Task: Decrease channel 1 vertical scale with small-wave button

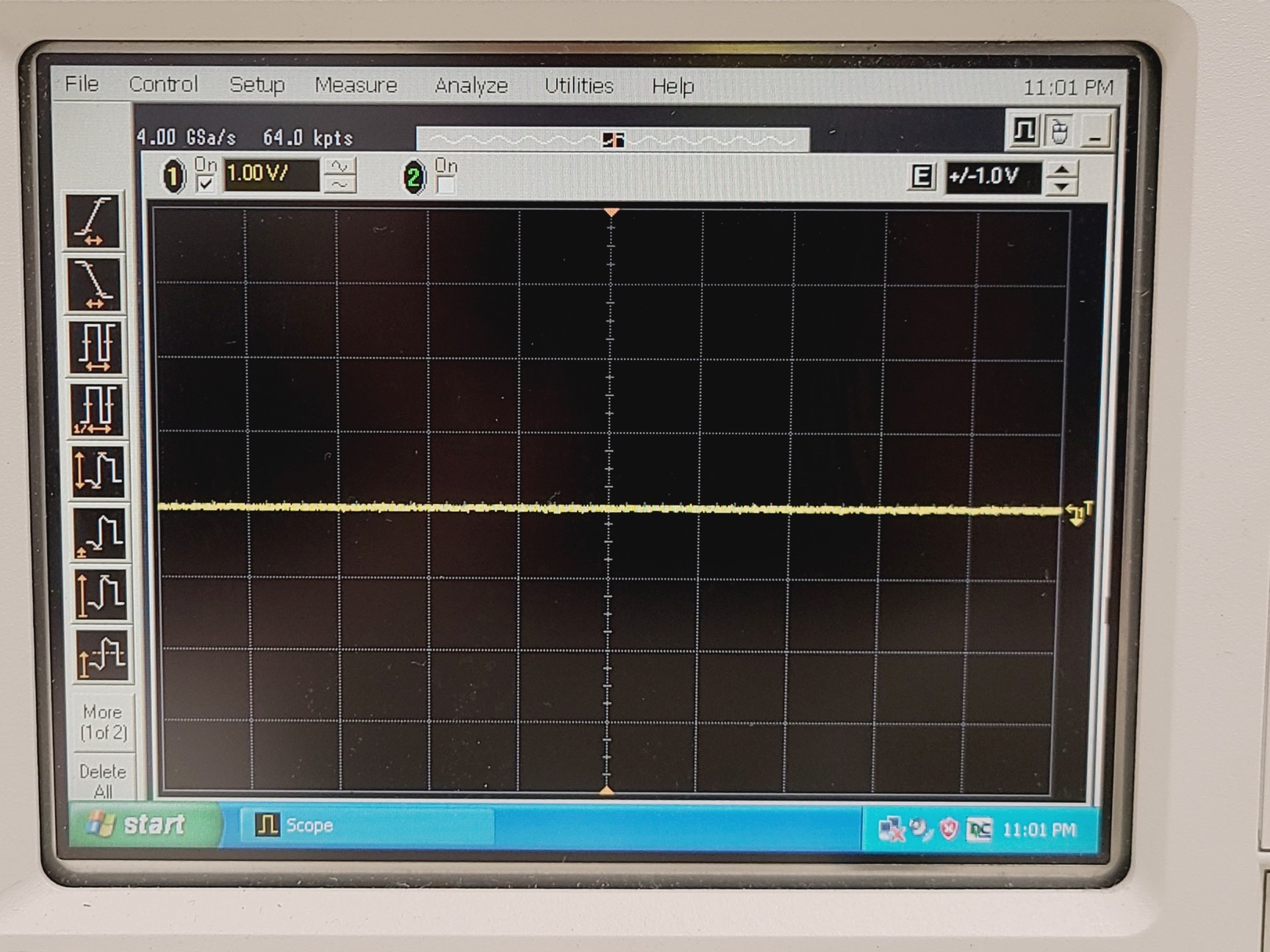Action: pos(340,184)
